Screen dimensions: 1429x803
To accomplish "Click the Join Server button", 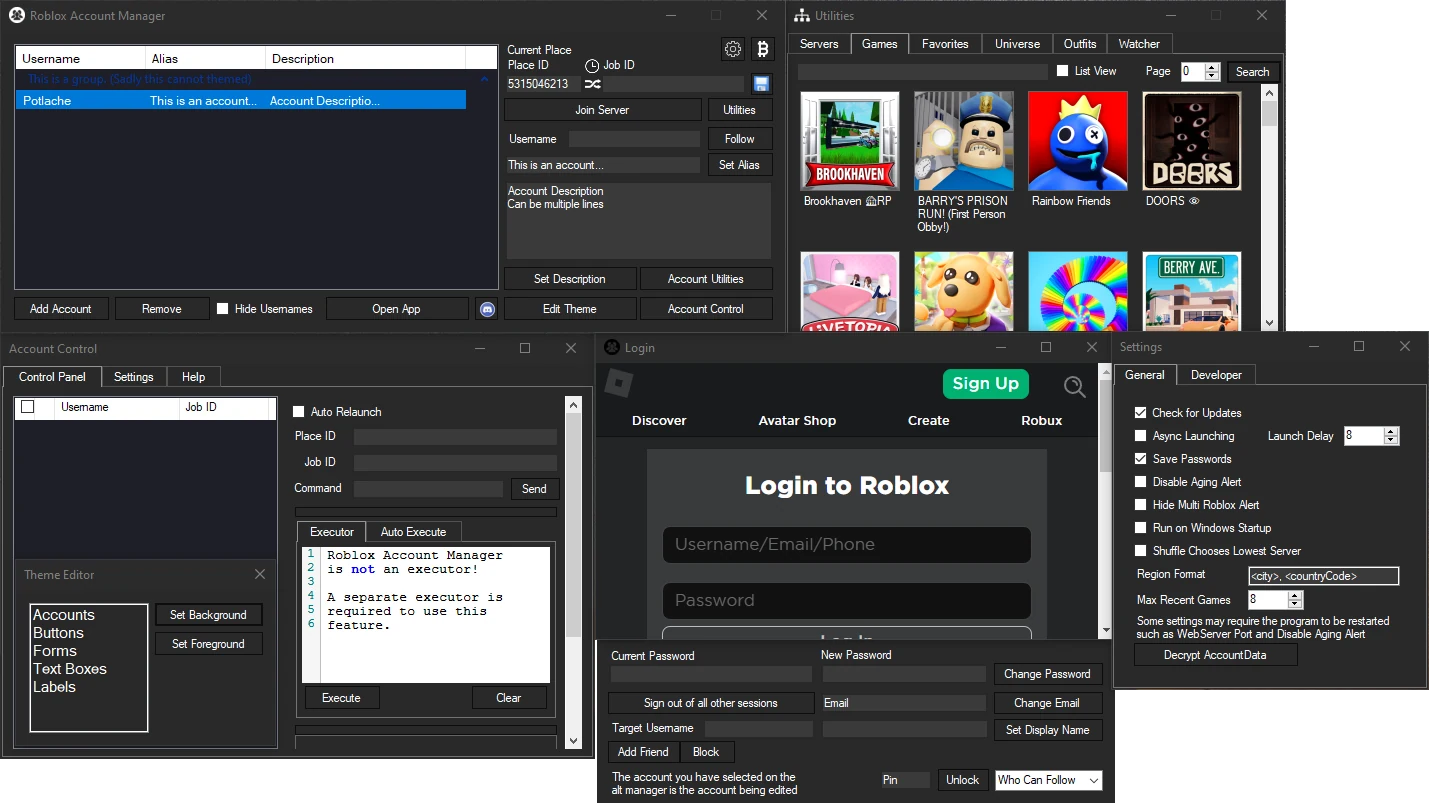I will (x=602, y=109).
